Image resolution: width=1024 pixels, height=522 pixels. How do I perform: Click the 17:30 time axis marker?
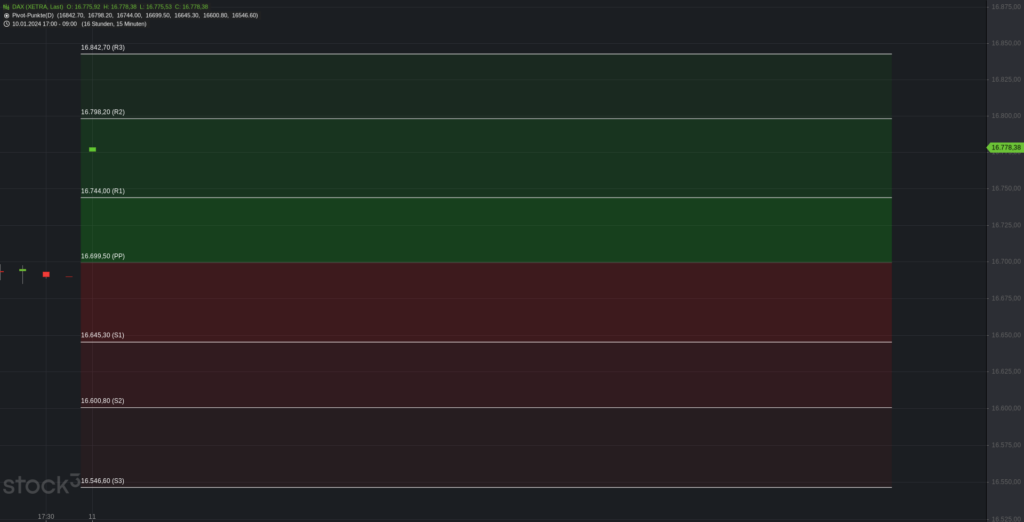click(x=46, y=517)
